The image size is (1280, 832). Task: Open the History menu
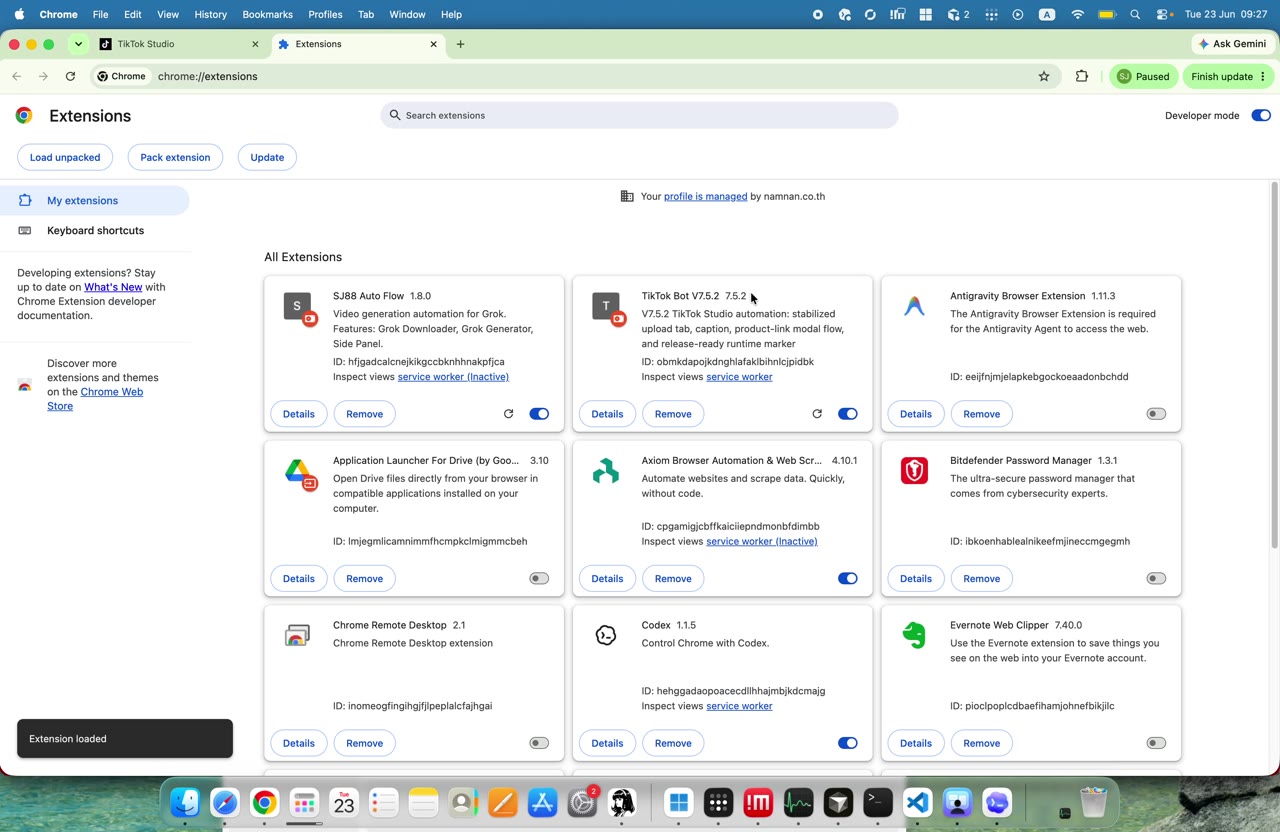point(210,15)
